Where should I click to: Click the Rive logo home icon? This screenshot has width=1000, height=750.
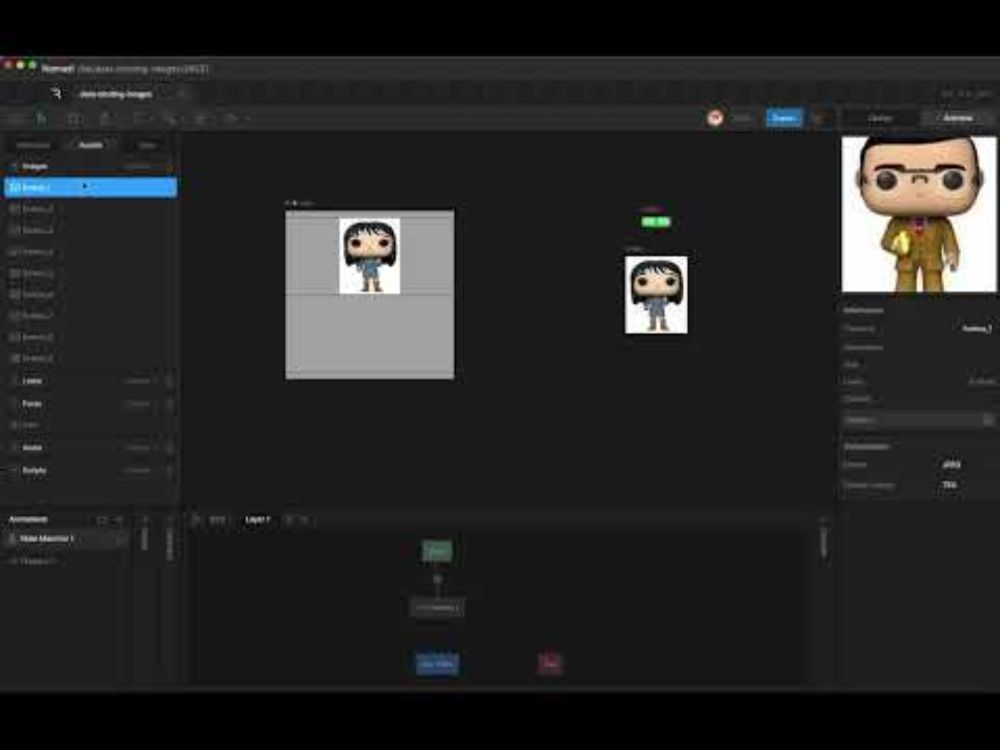coord(56,94)
